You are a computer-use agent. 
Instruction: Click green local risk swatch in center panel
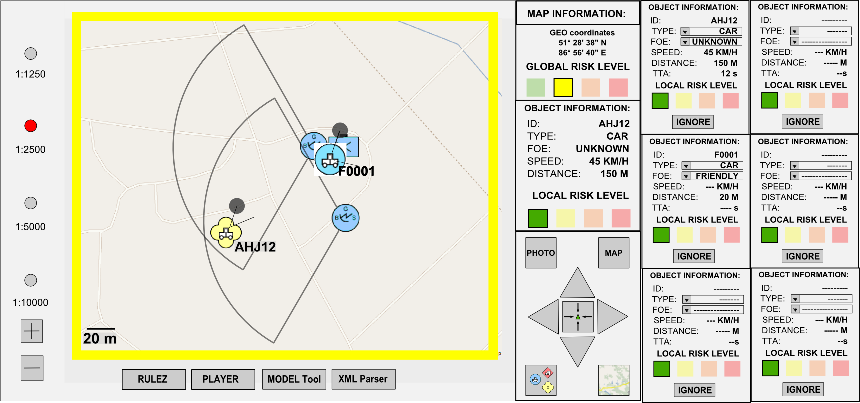tap(538, 218)
